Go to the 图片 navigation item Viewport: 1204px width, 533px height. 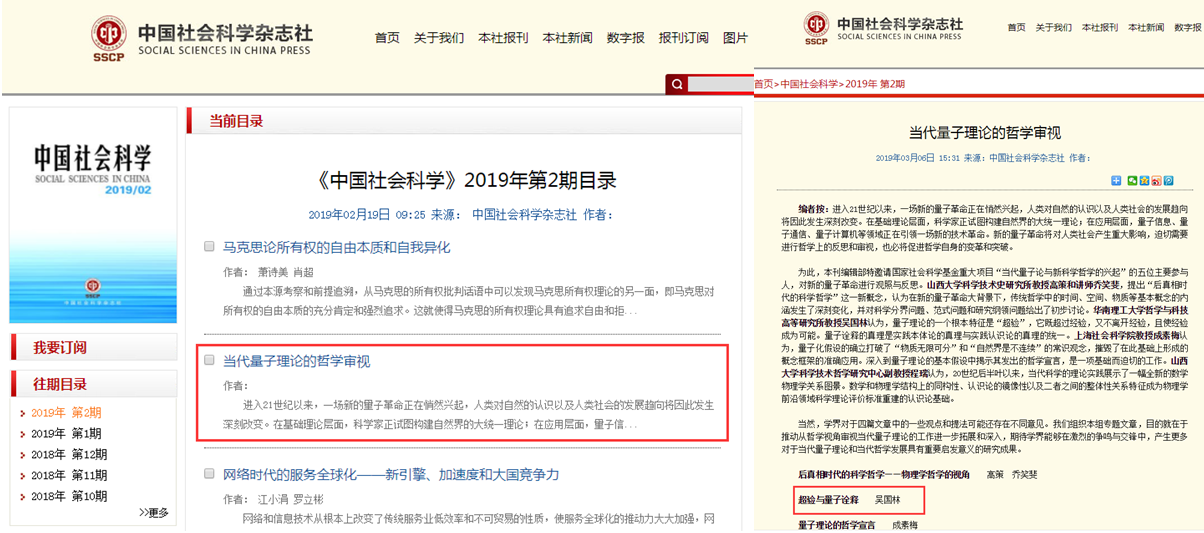click(735, 38)
